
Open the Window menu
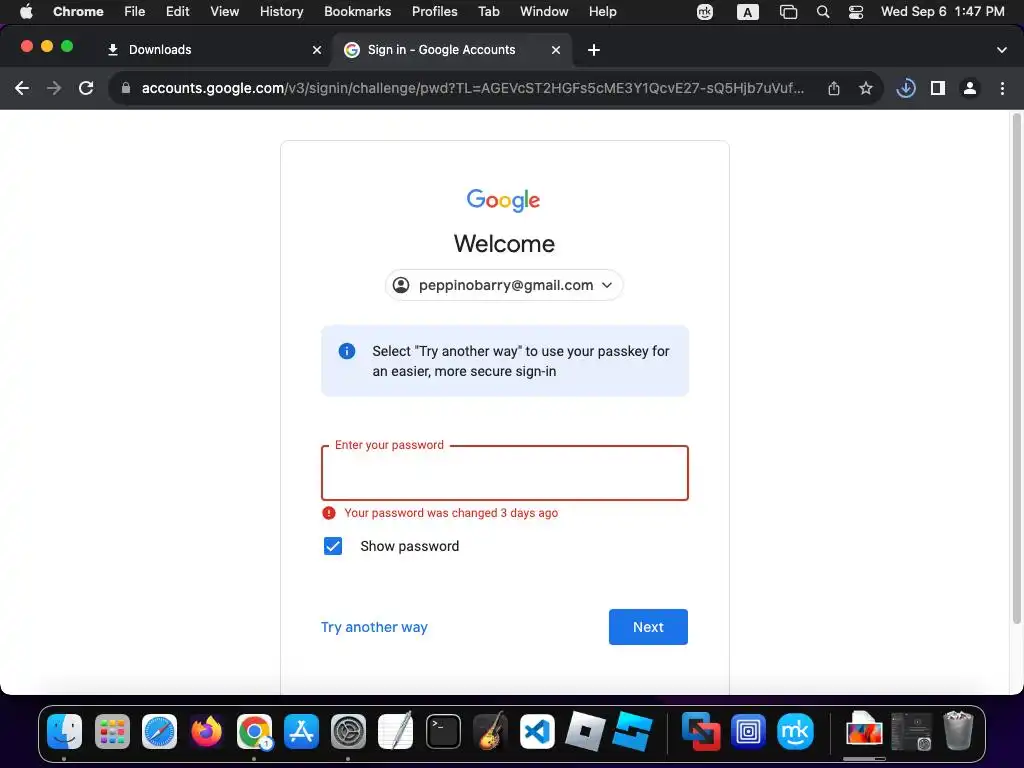[544, 11]
